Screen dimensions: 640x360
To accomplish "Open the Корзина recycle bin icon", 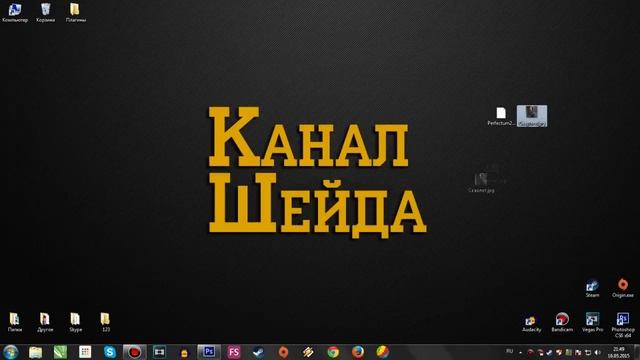I will tap(45, 12).
